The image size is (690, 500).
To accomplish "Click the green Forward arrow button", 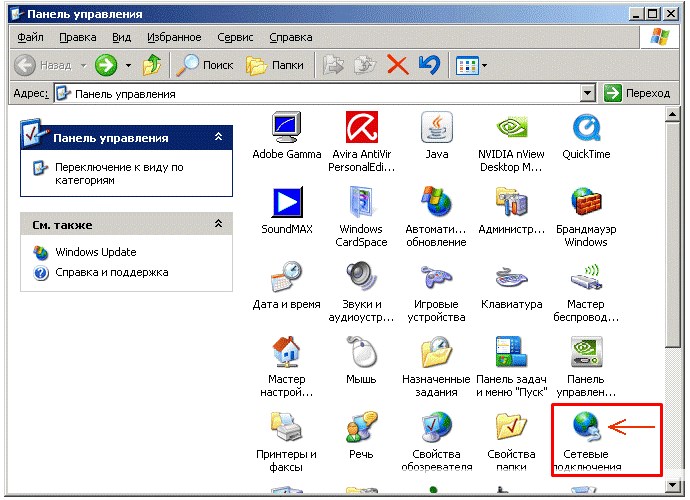I will pos(106,65).
